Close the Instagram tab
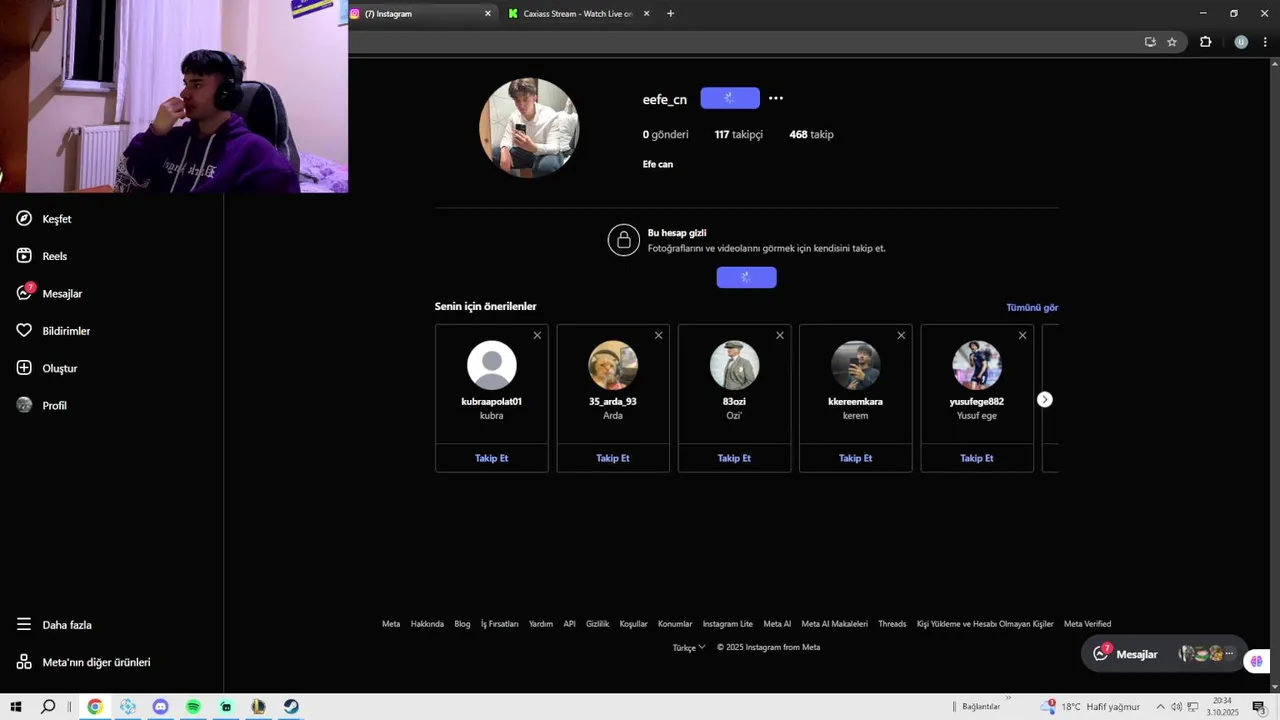Screen dimensions: 1280x720 (488, 14)
